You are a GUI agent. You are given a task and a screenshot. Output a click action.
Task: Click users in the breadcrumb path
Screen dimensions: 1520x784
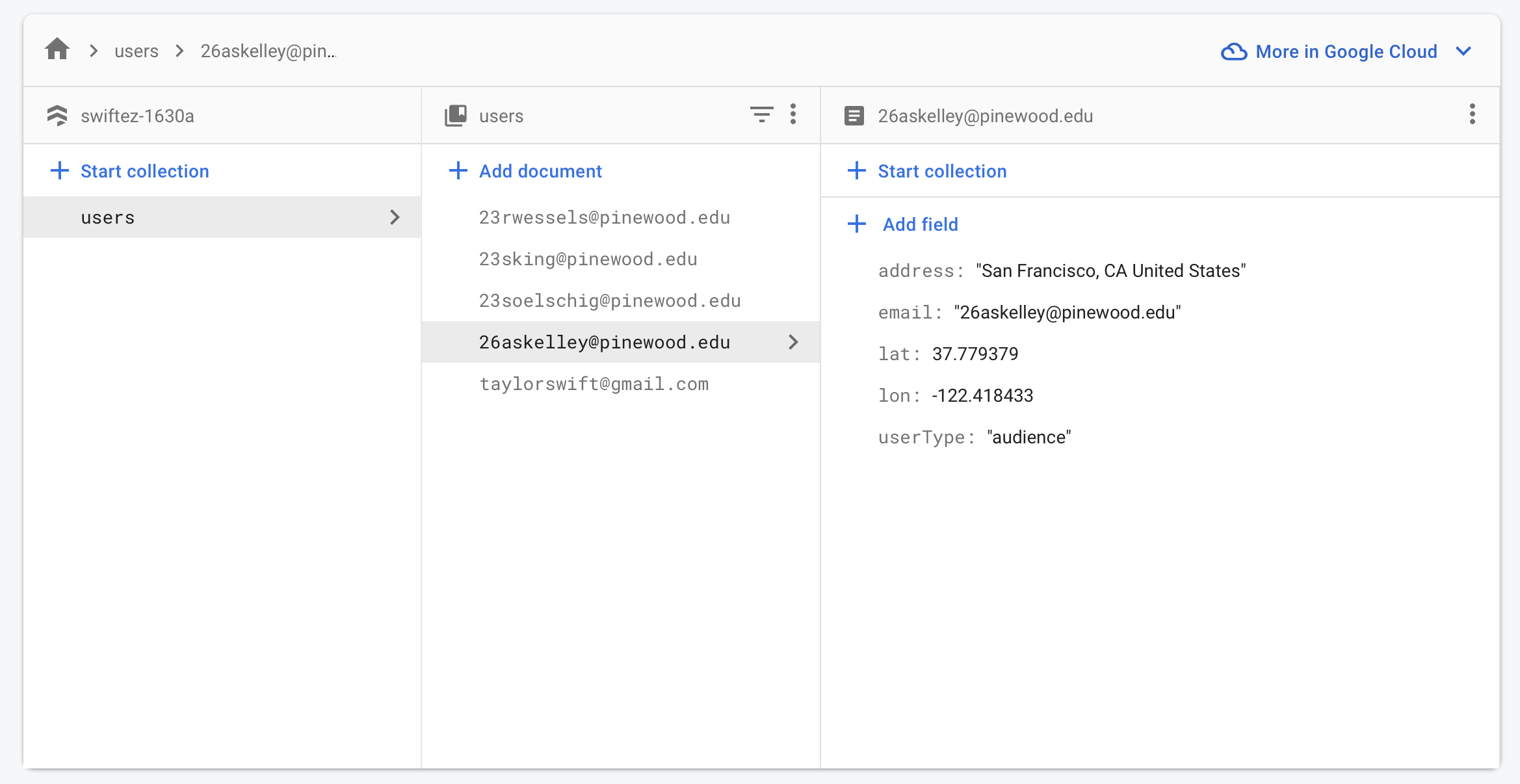(136, 51)
